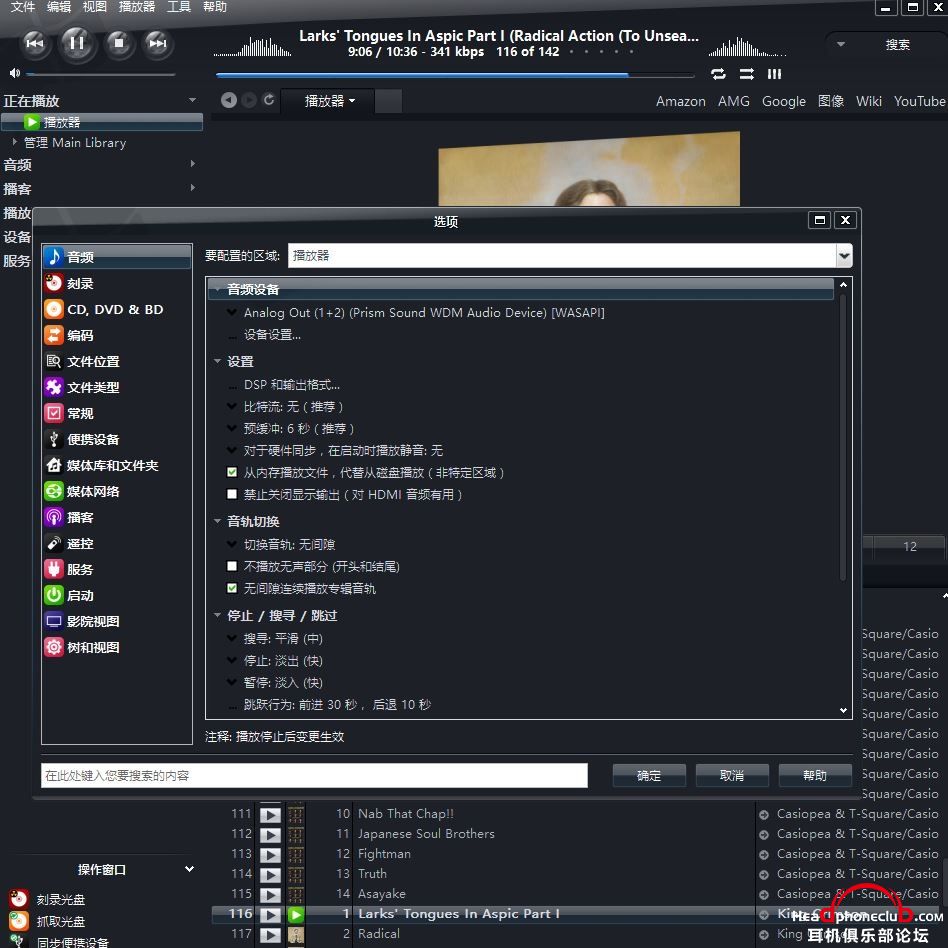Screen dimensions: 948x948
Task: Collapse the 音频设备 section
Action: click(216, 289)
